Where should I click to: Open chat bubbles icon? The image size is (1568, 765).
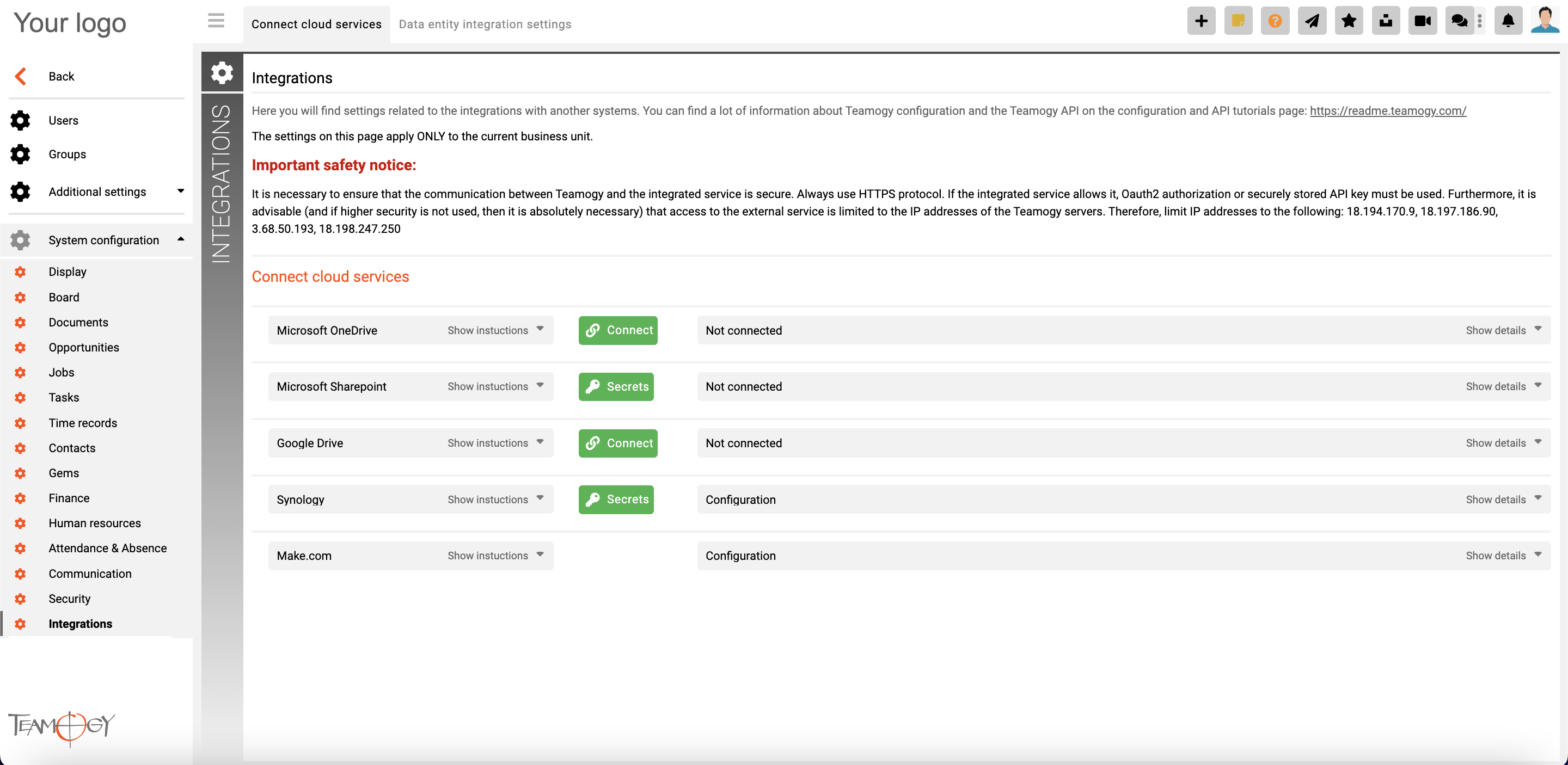(x=1459, y=21)
